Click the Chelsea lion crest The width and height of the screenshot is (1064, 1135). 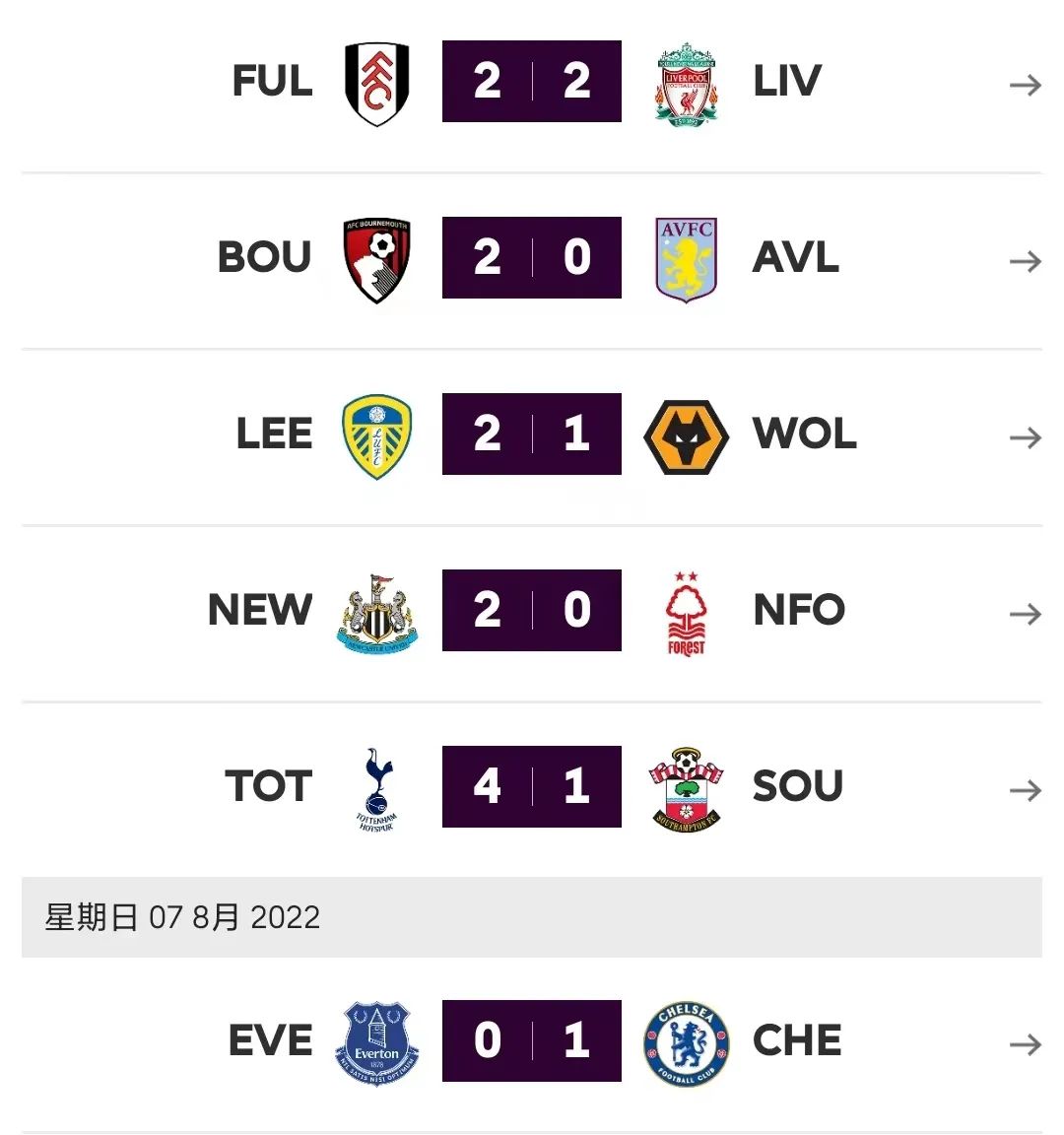[686, 1042]
